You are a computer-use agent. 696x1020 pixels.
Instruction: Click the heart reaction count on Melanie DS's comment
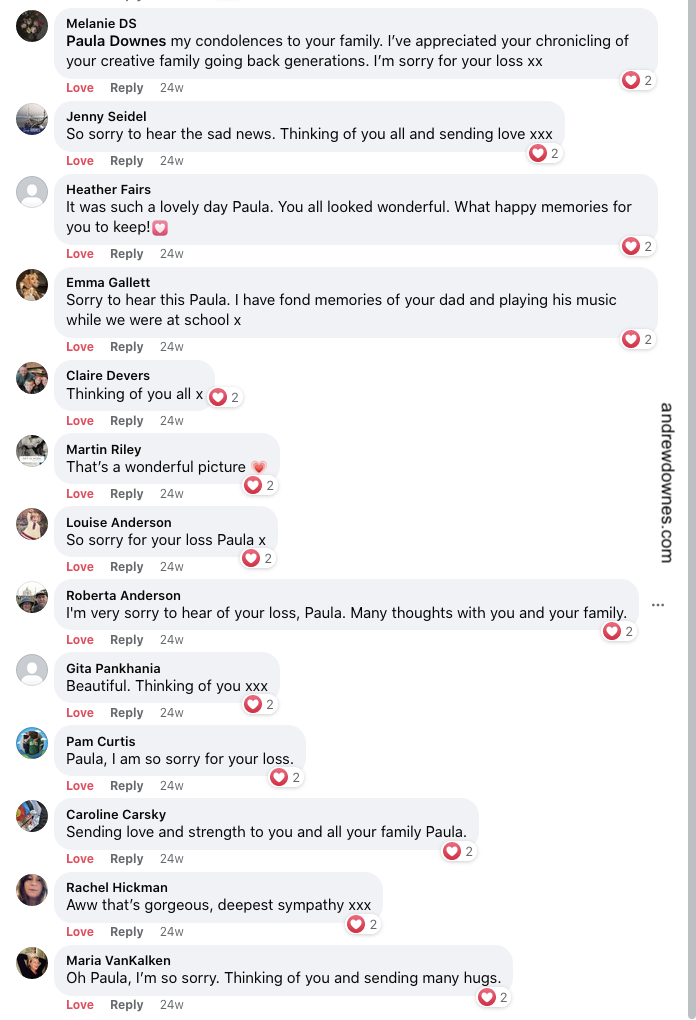click(637, 80)
